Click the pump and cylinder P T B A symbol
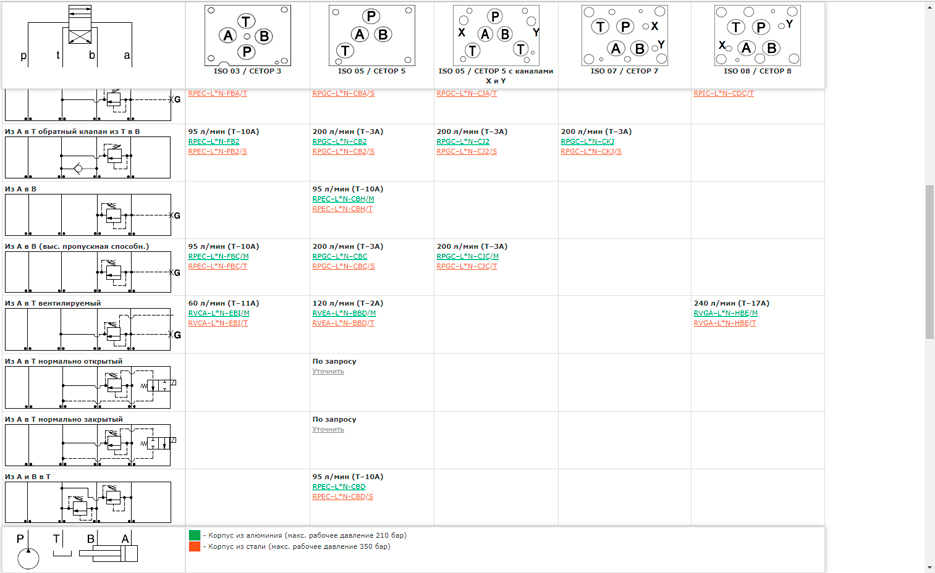935x573 pixels. [78, 550]
